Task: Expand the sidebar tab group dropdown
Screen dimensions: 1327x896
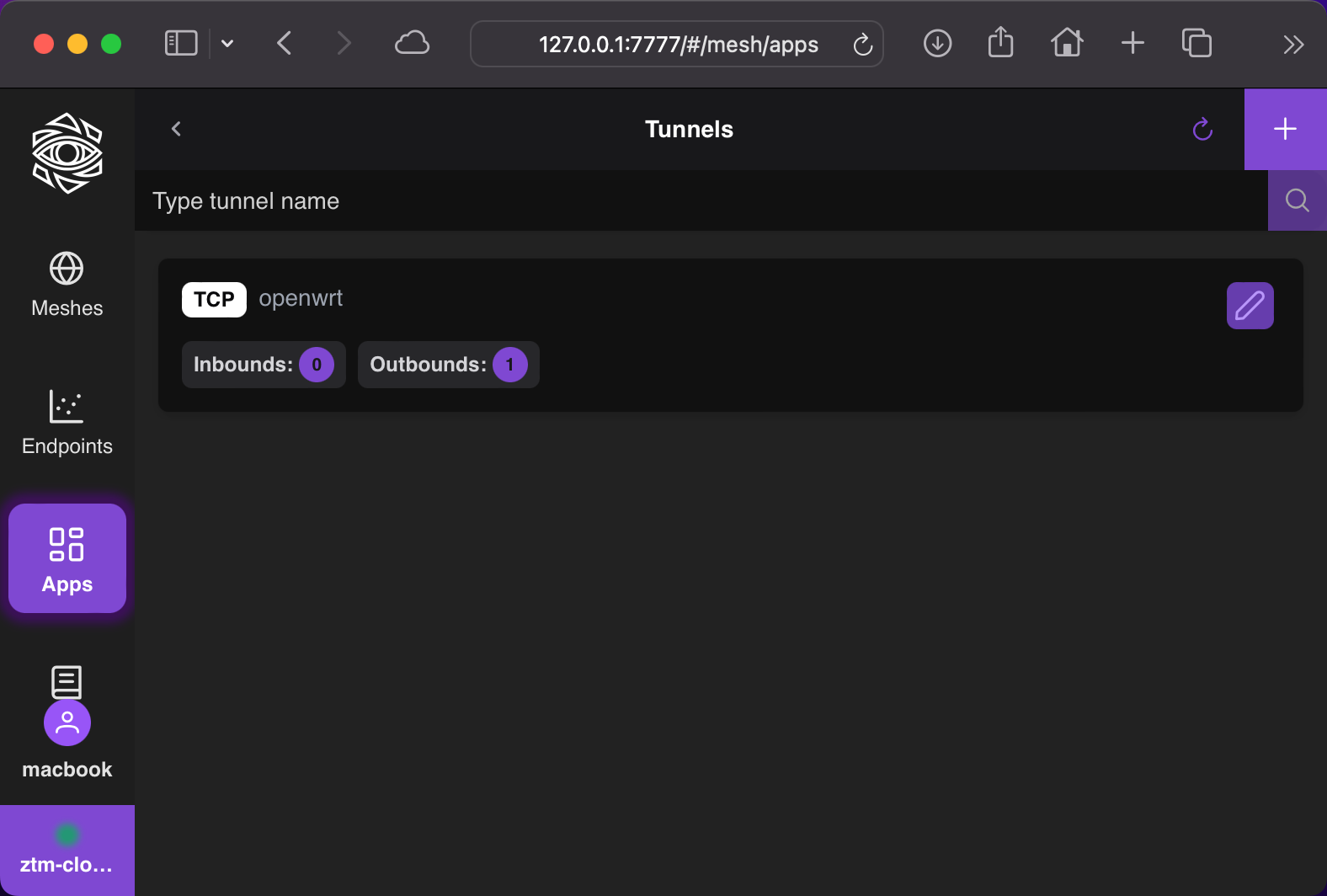Action: [227, 43]
